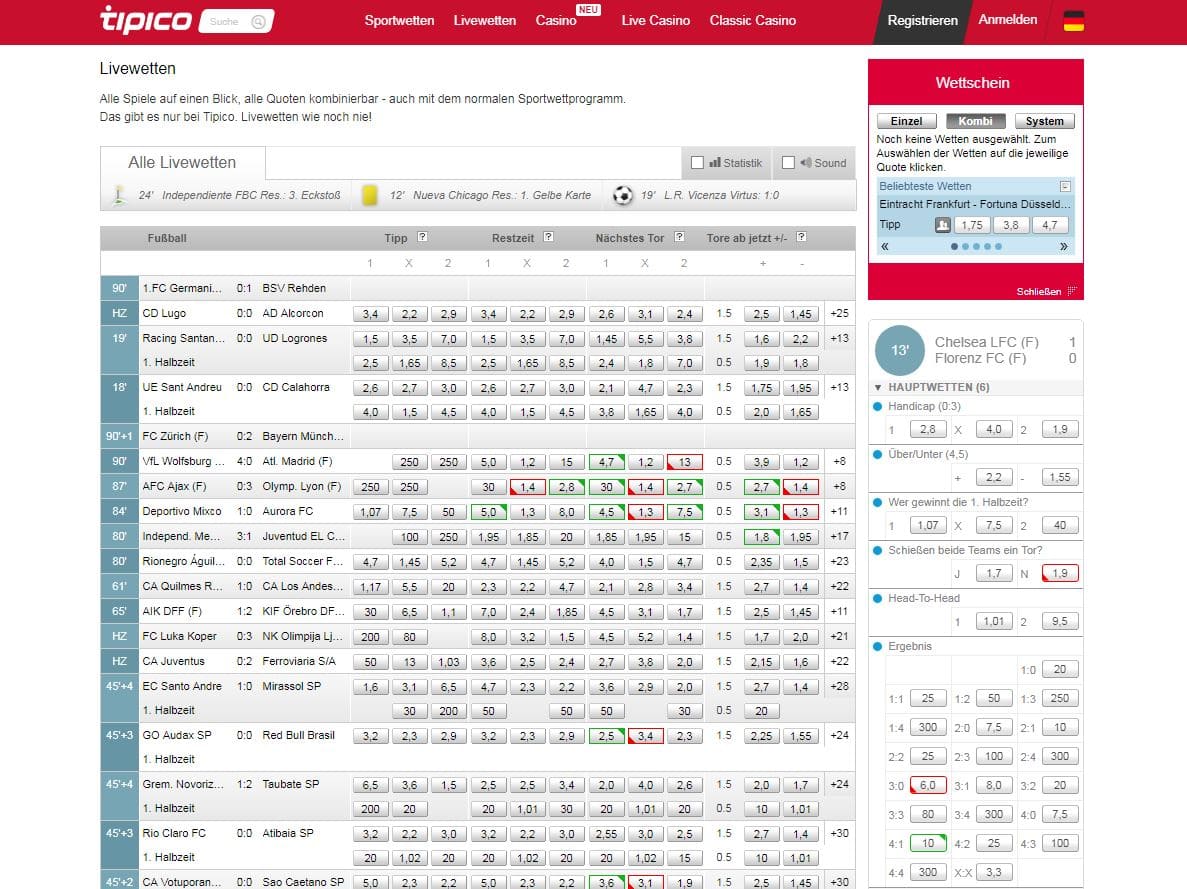
Task: Click the Nueva Chicago Res. Gelbe Karte event
Action: [490, 195]
